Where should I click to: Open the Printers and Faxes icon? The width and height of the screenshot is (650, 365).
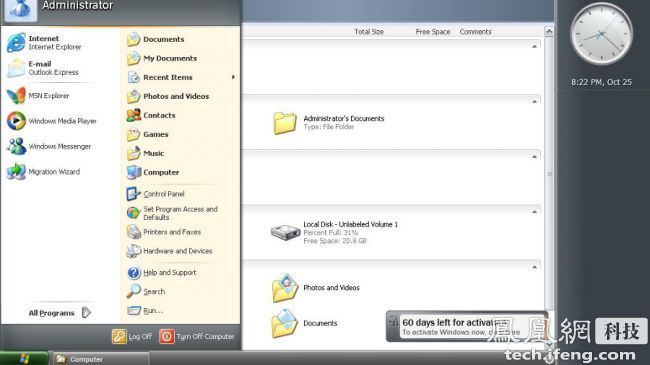133,232
